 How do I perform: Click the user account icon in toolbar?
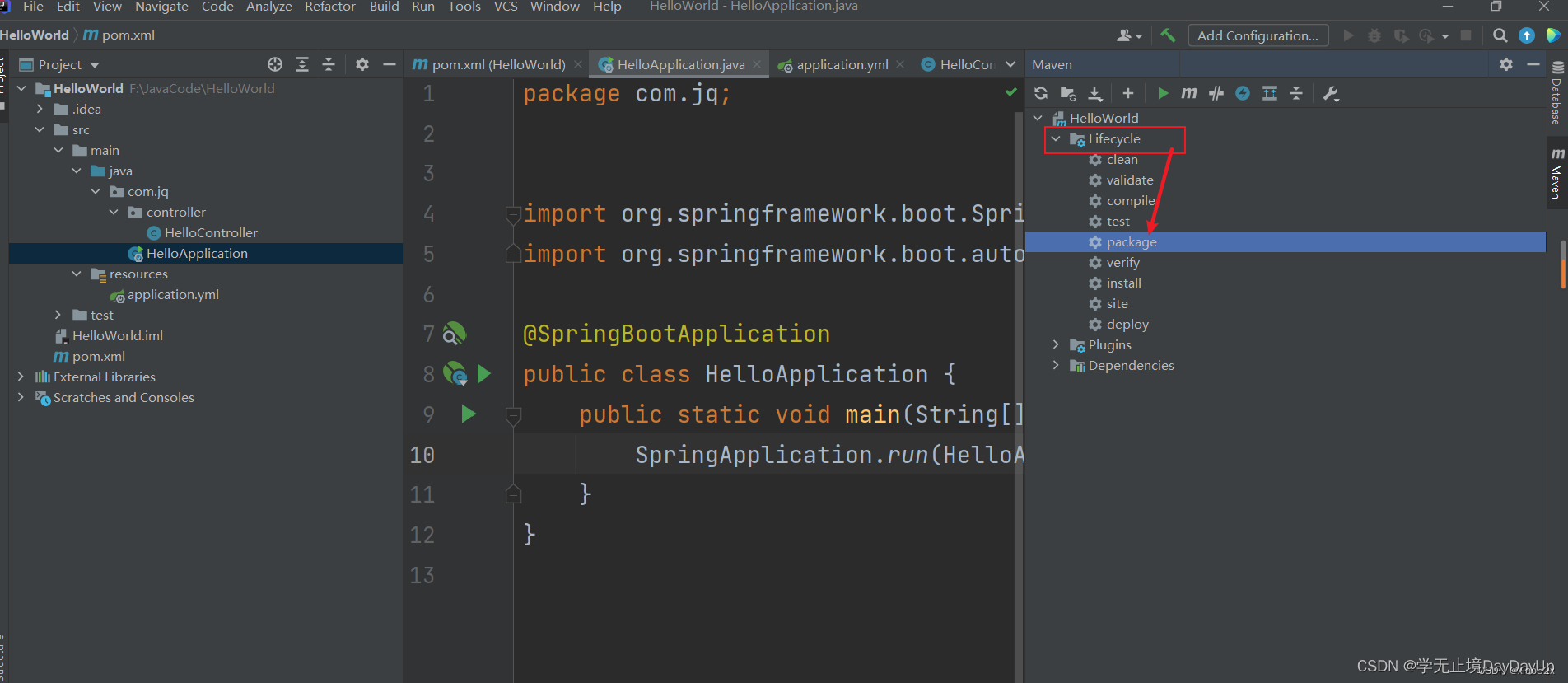[x=1129, y=35]
